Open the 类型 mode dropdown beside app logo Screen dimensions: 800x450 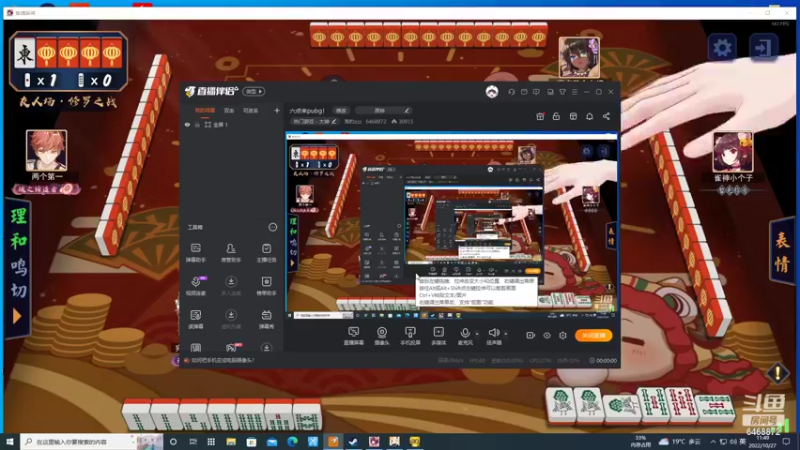click(254, 91)
